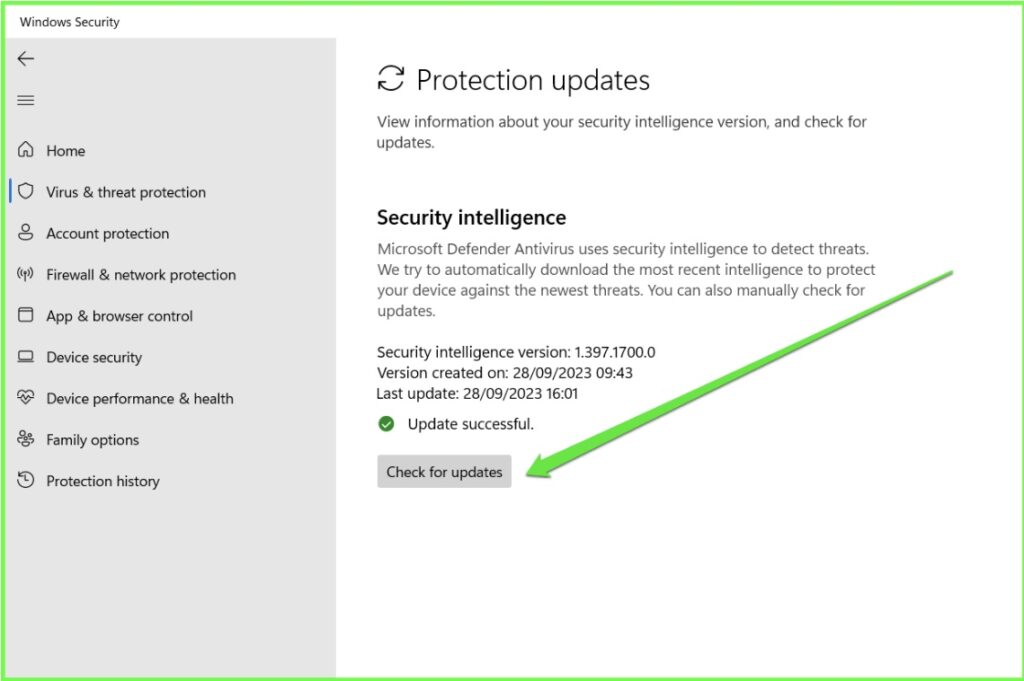This screenshot has height=681, width=1024.
Task: Click the green Update successful checkmark
Action: (x=386, y=423)
